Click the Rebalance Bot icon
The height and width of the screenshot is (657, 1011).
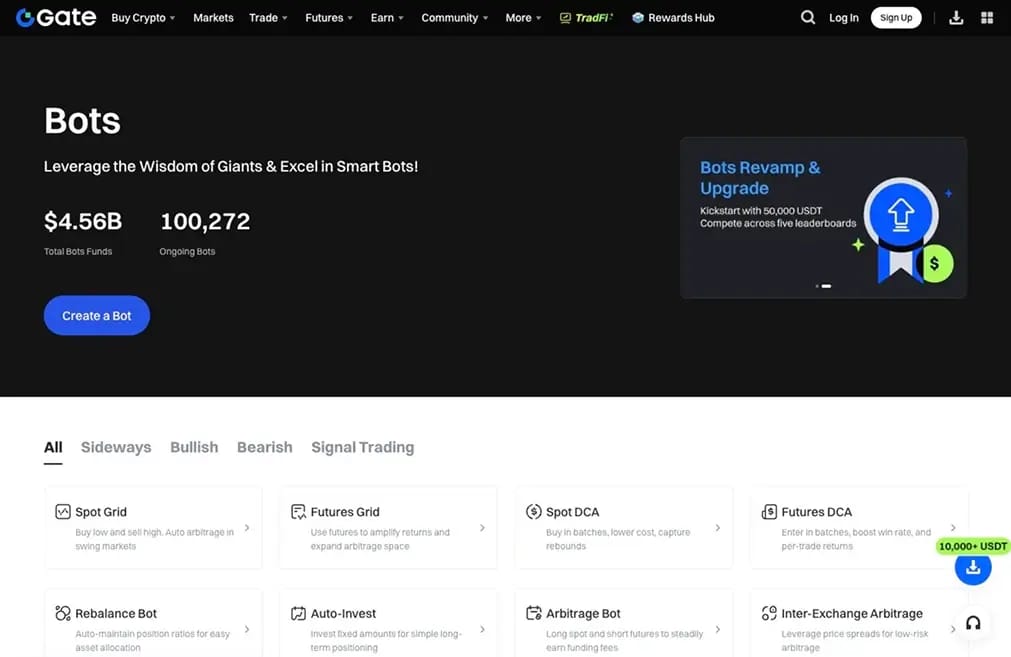point(63,613)
